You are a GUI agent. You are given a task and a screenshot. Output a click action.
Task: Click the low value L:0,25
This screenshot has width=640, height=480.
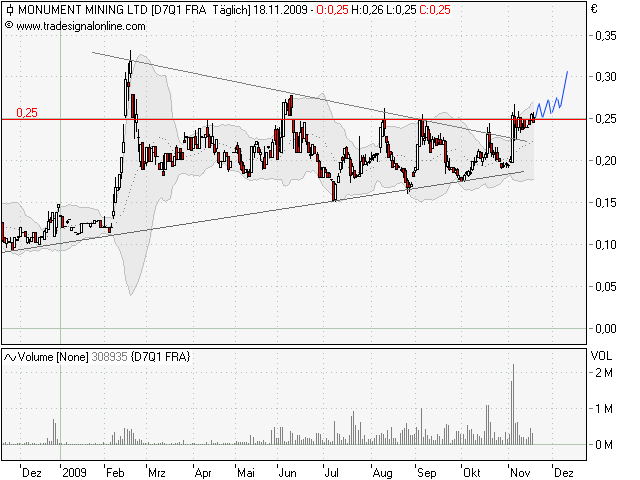coord(401,10)
